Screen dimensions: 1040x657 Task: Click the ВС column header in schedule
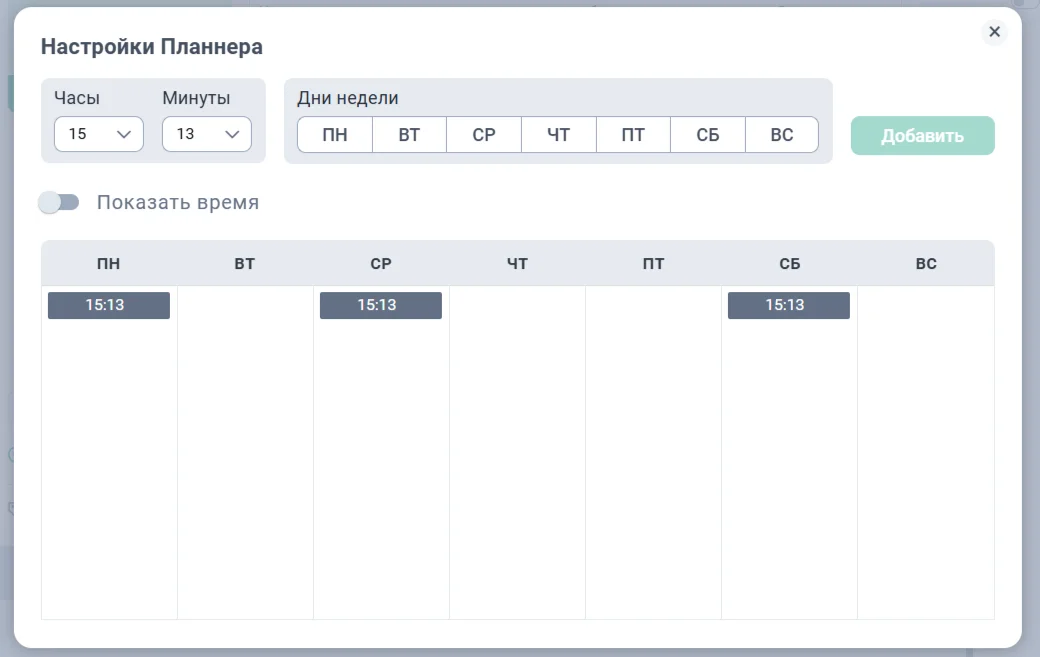(x=926, y=264)
